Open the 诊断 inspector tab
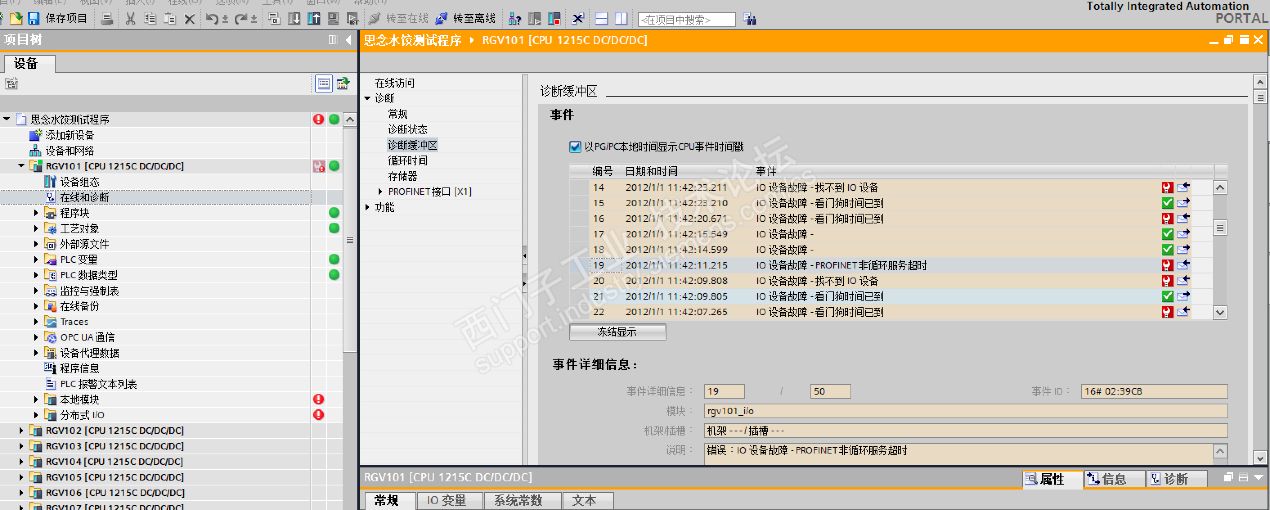The height and width of the screenshot is (510, 1270). 1176,479
